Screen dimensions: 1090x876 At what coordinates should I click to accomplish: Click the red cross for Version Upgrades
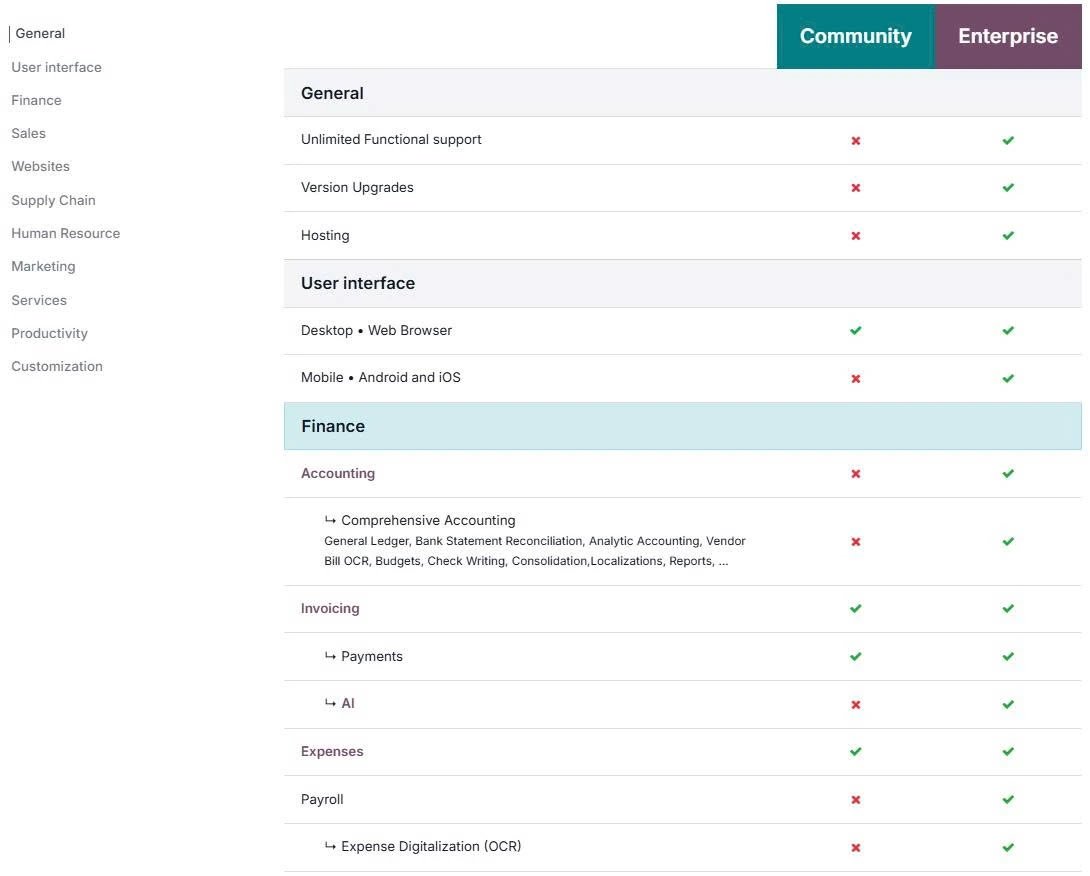point(855,187)
